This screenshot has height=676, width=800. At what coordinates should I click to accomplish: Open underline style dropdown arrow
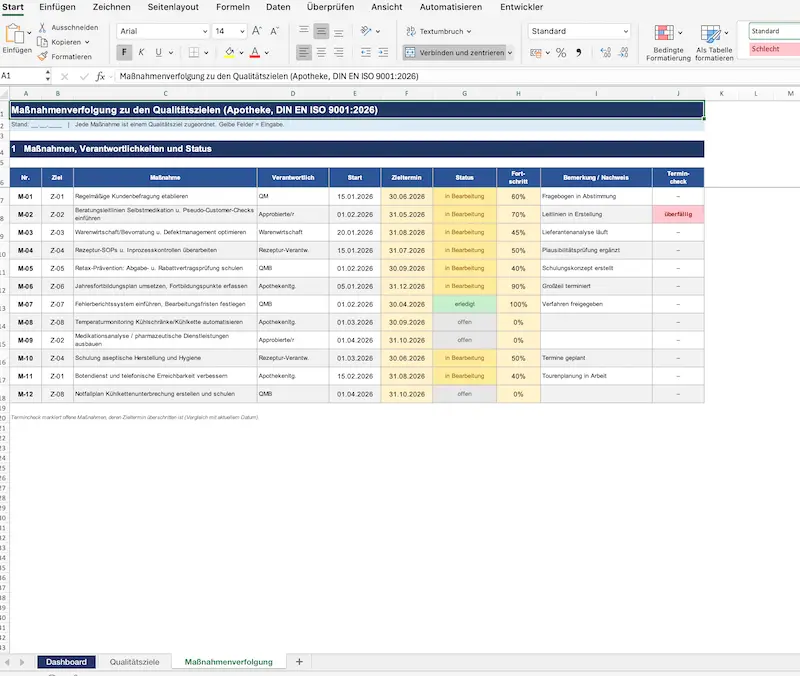(171, 53)
